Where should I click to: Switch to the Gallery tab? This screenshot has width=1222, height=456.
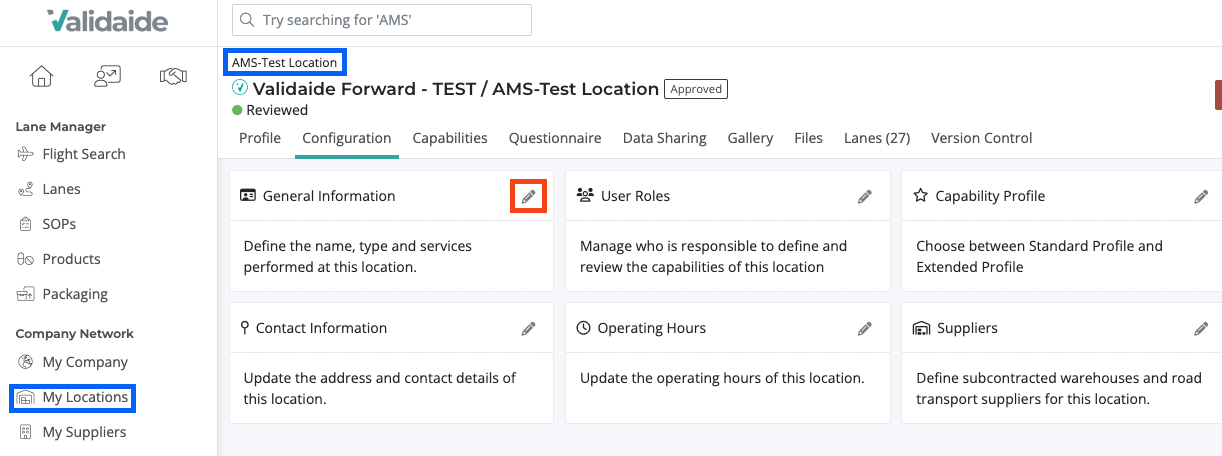coord(750,138)
